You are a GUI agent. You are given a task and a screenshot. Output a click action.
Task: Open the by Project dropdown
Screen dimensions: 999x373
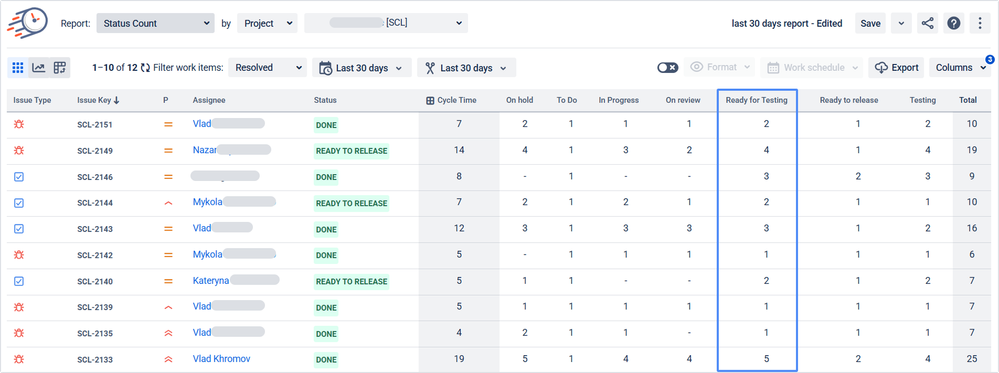click(x=268, y=24)
